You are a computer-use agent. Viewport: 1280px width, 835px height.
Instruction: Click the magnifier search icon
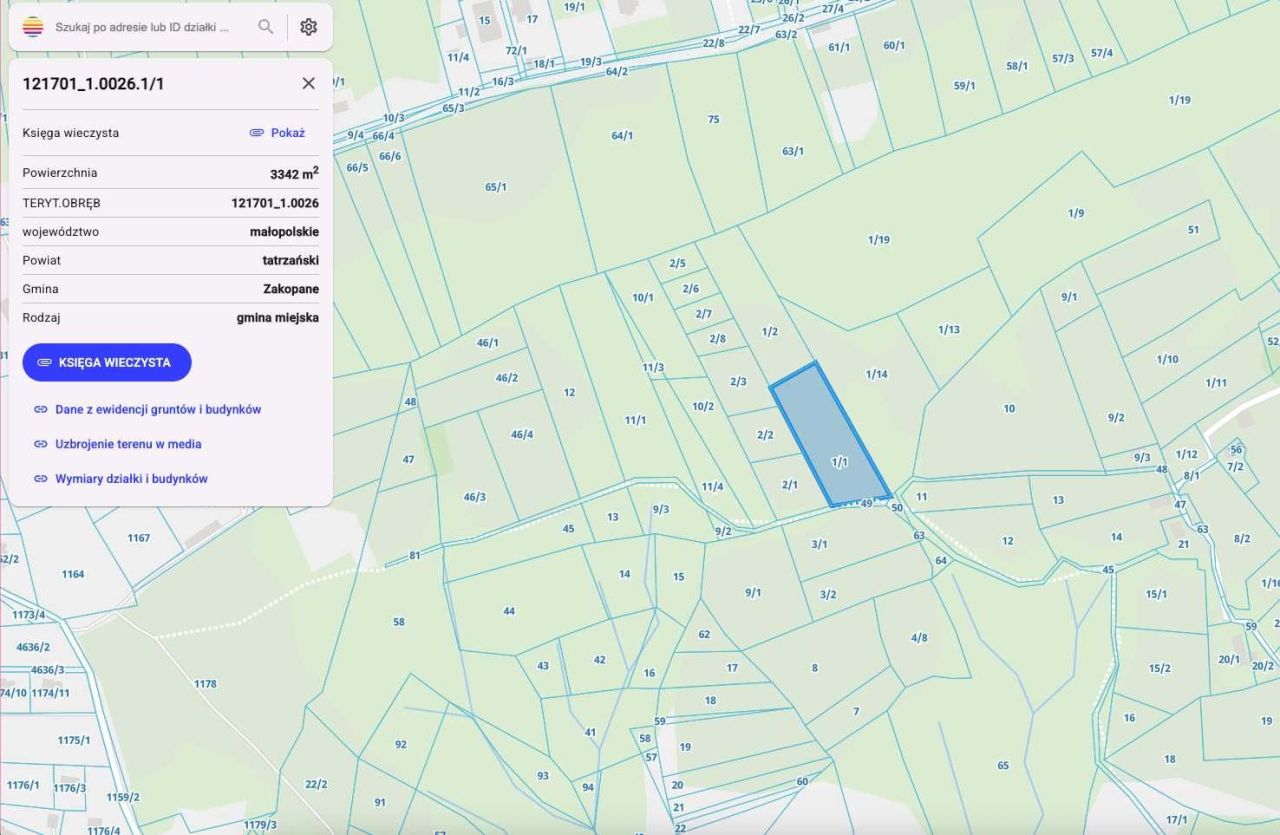pos(265,27)
